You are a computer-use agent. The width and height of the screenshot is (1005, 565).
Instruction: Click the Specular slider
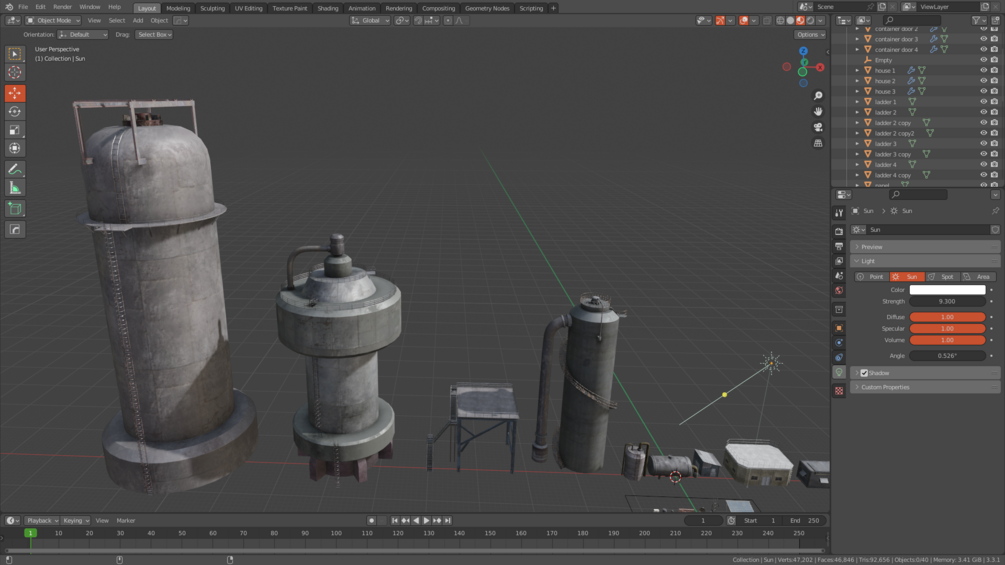tap(947, 329)
